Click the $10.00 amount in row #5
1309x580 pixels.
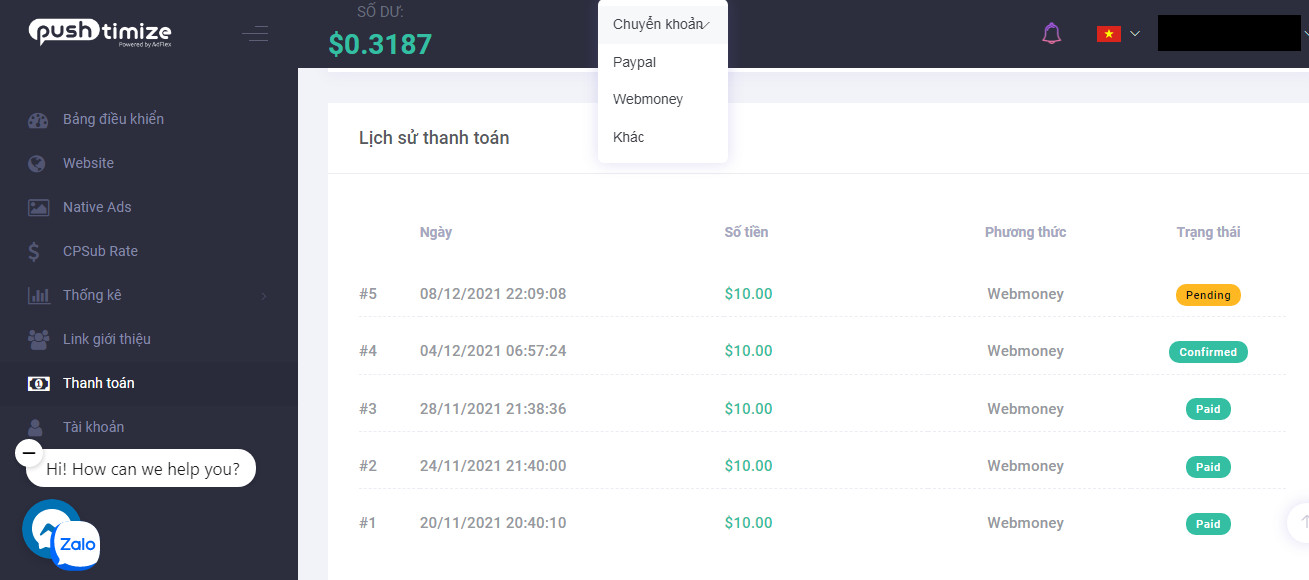[x=749, y=294]
